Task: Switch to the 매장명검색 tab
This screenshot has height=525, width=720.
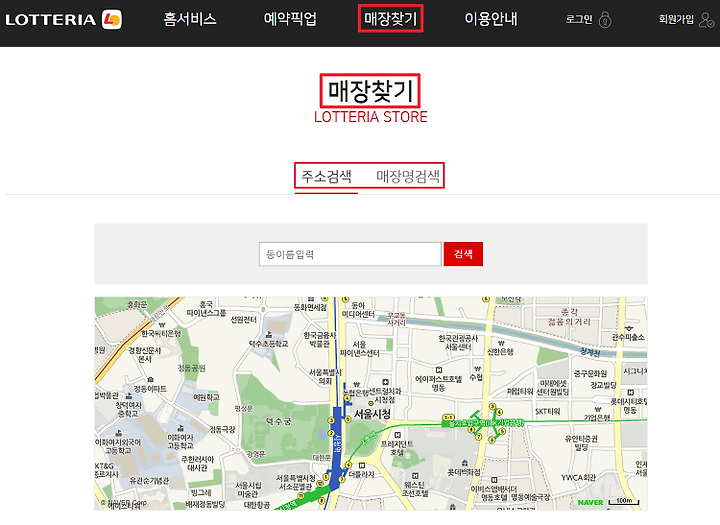Action: (408, 176)
